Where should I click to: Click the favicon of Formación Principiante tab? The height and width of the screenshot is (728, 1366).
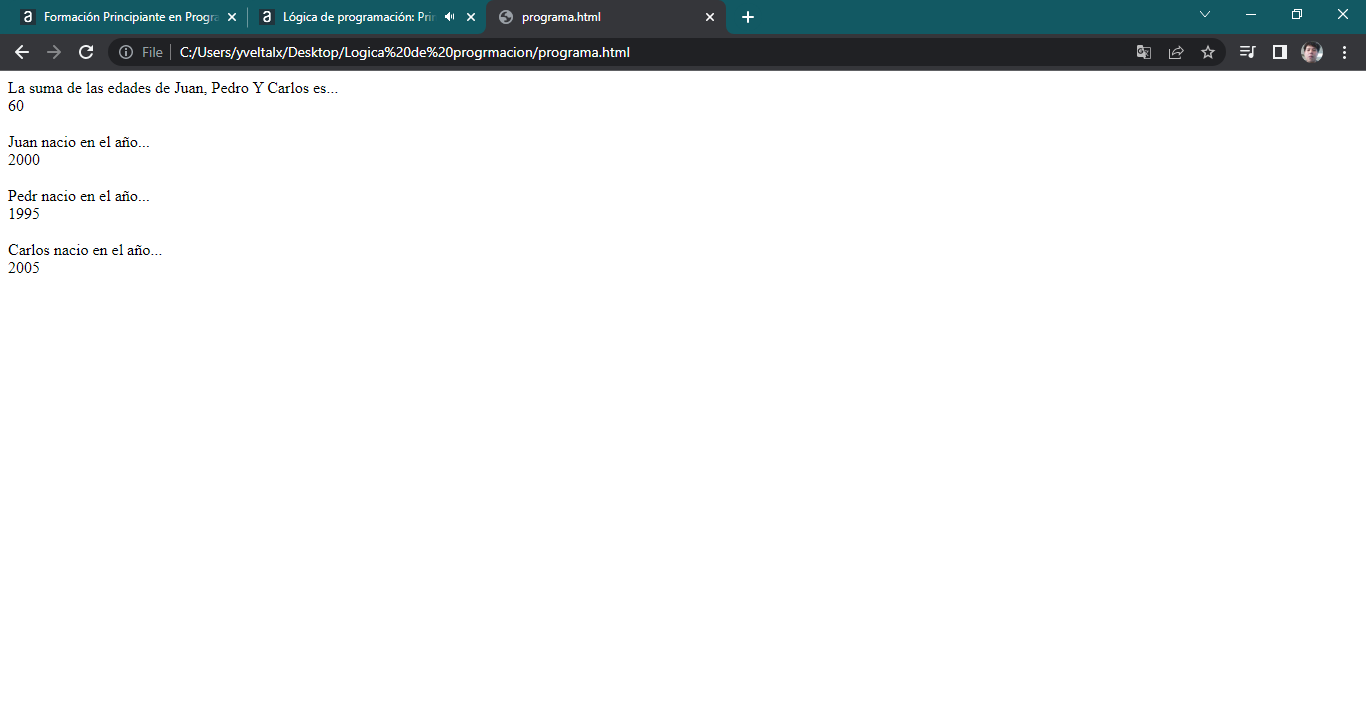coord(28,17)
